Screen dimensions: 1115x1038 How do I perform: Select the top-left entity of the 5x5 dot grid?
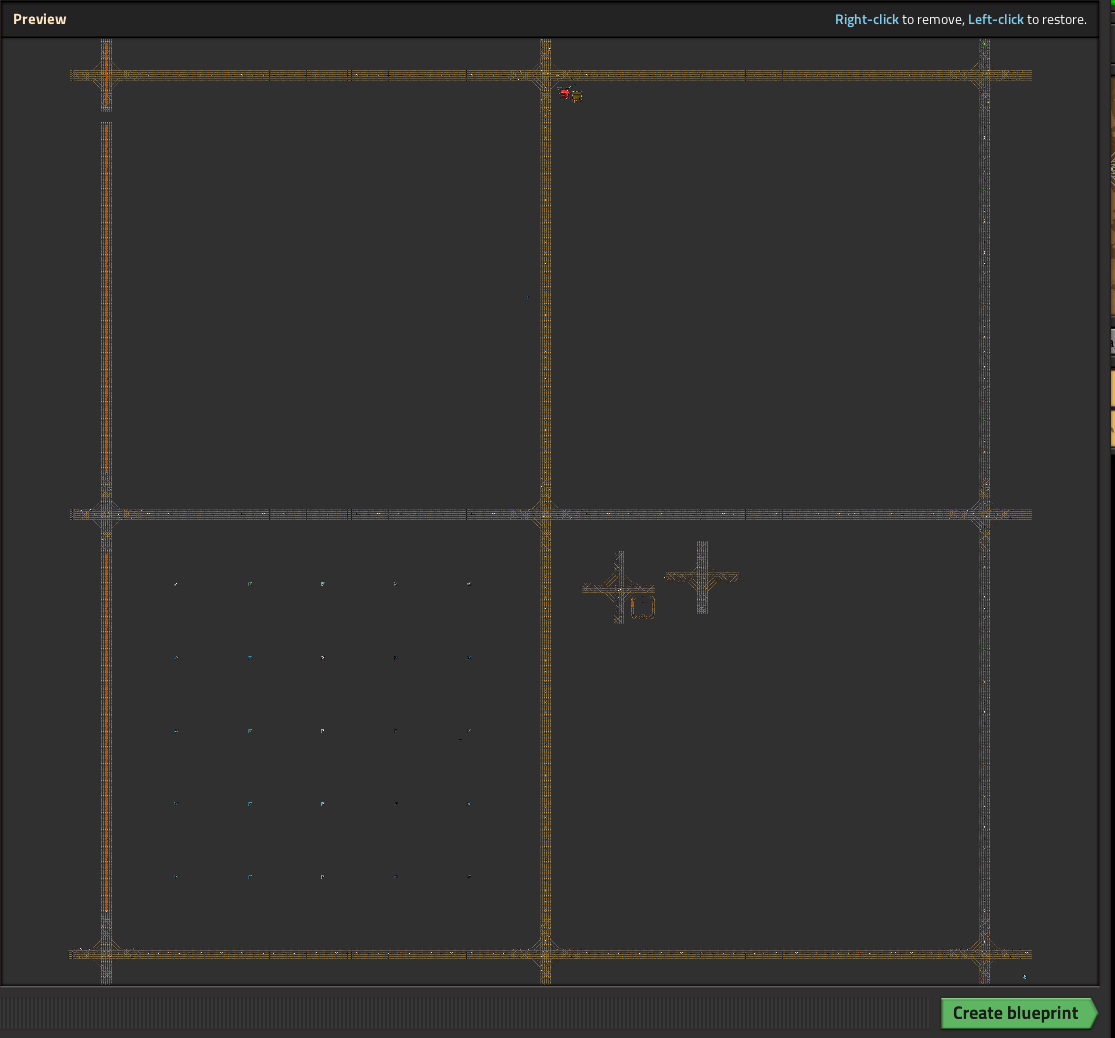click(176, 584)
